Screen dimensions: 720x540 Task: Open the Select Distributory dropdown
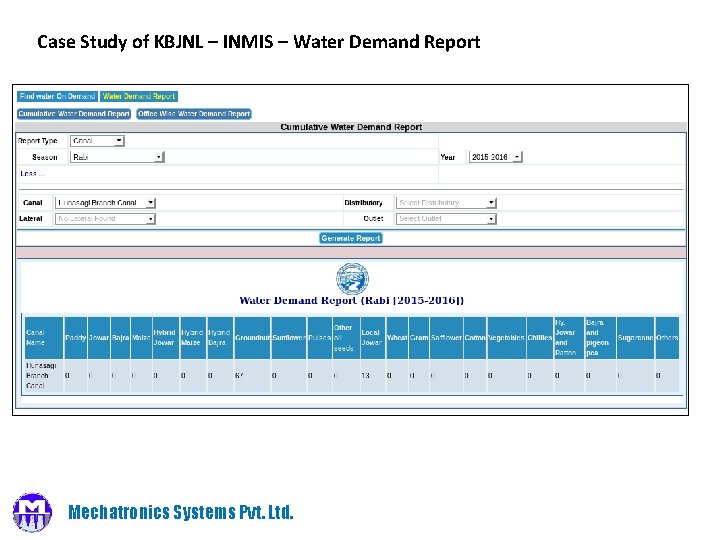coord(446,202)
